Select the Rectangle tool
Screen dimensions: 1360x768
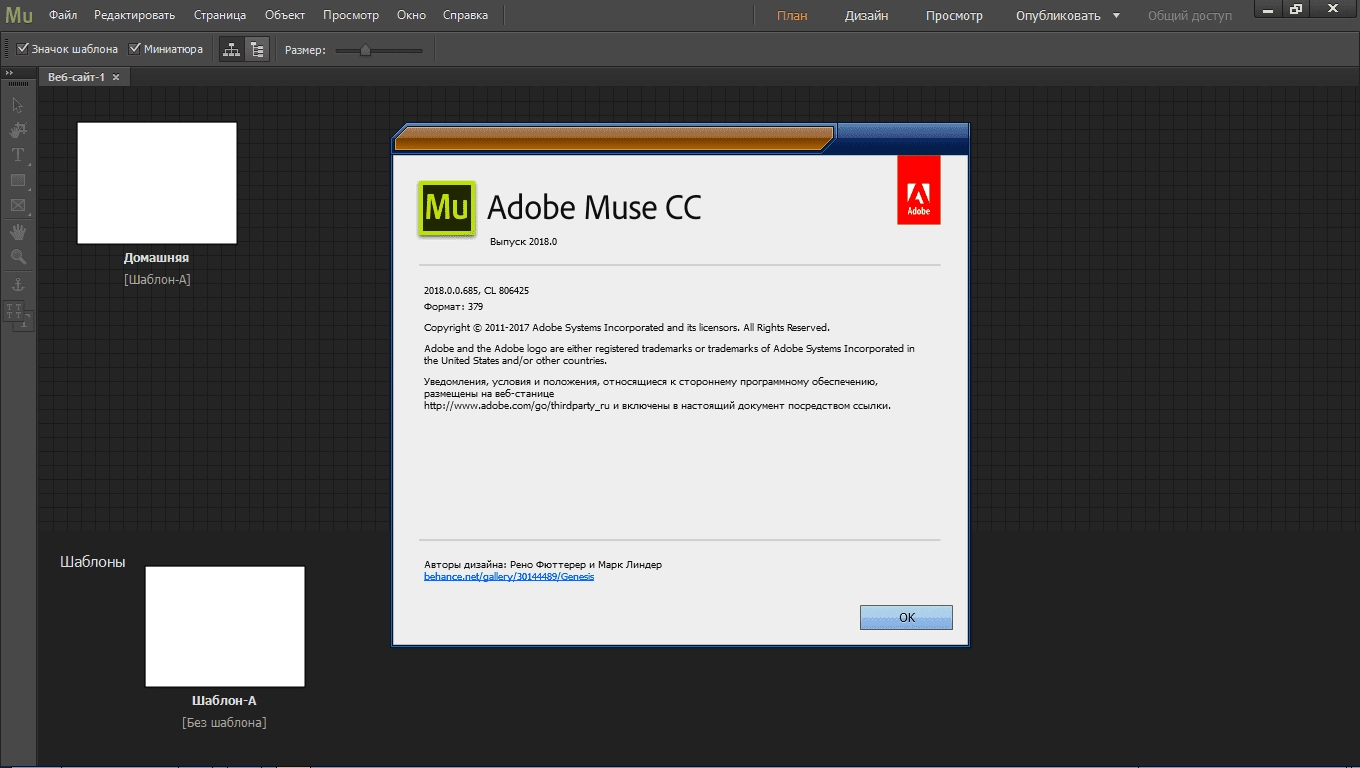click(18, 181)
